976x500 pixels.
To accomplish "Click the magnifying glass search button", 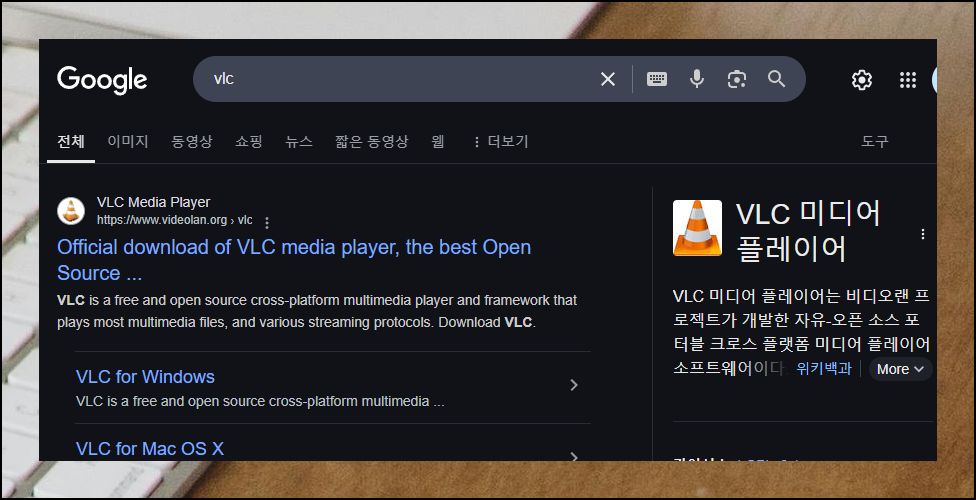I will pyautogui.click(x=776, y=79).
